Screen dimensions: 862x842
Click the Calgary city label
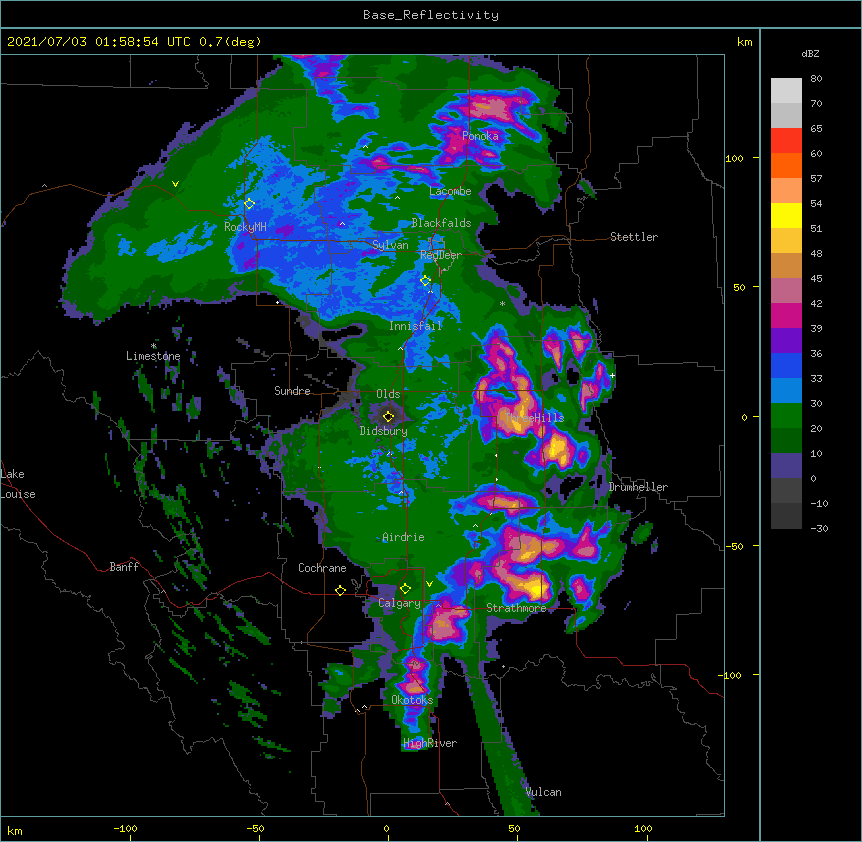[x=399, y=603]
